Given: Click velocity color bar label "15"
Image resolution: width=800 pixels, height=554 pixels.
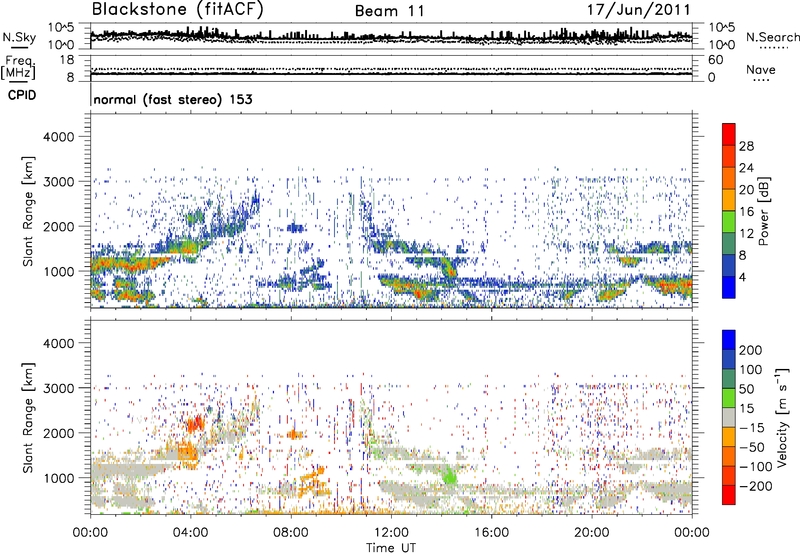Looking at the screenshot, I should (x=746, y=408).
